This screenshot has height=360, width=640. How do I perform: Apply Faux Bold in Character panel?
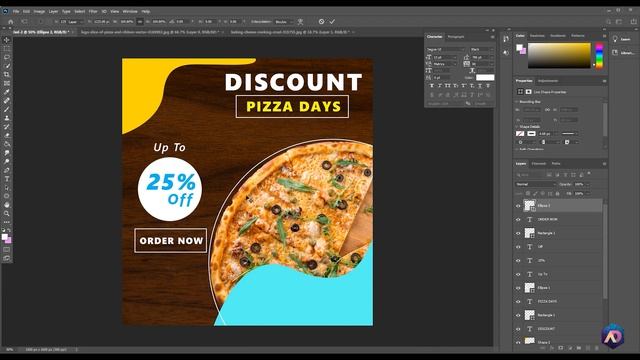point(432,86)
